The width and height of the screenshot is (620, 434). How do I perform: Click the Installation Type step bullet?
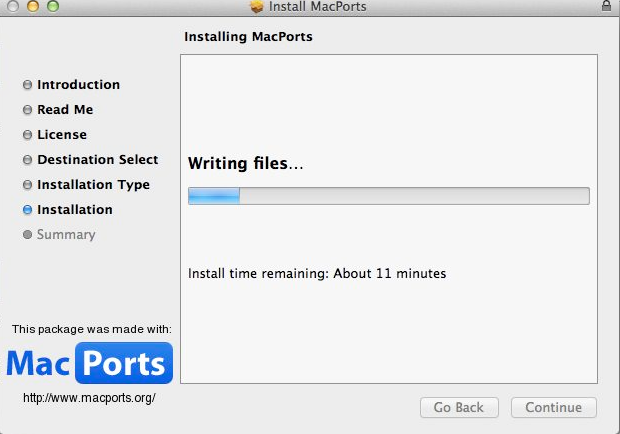[x=27, y=185]
